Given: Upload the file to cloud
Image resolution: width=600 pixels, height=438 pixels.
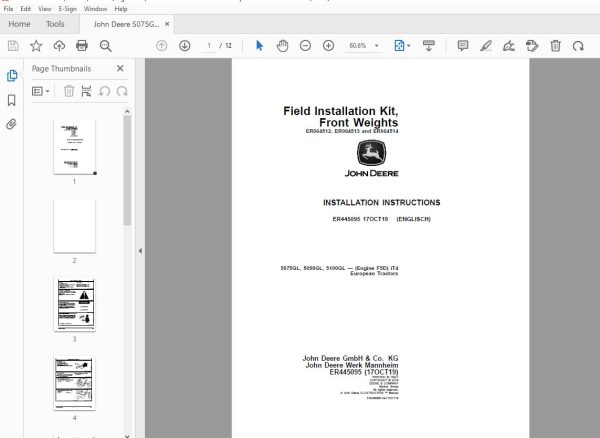Looking at the screenshot, I should tap(59, 46).
